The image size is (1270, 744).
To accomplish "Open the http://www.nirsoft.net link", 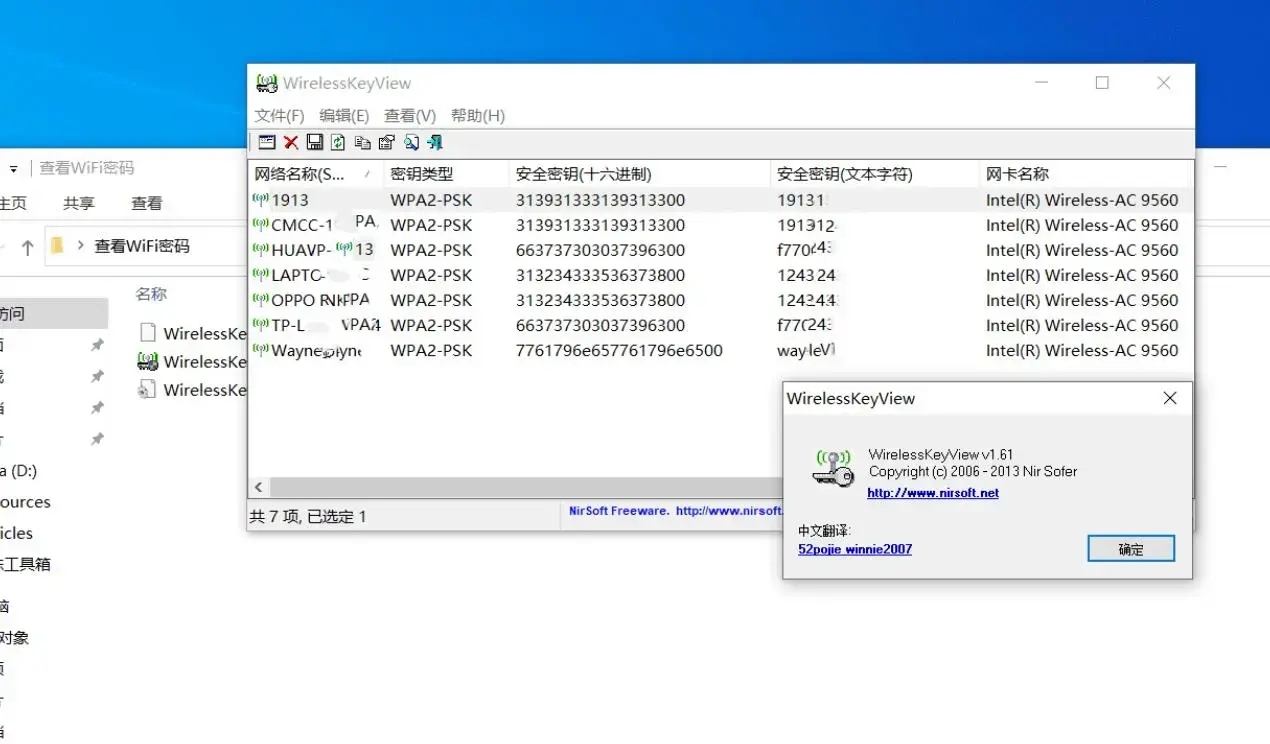I will tap(932, 492).
